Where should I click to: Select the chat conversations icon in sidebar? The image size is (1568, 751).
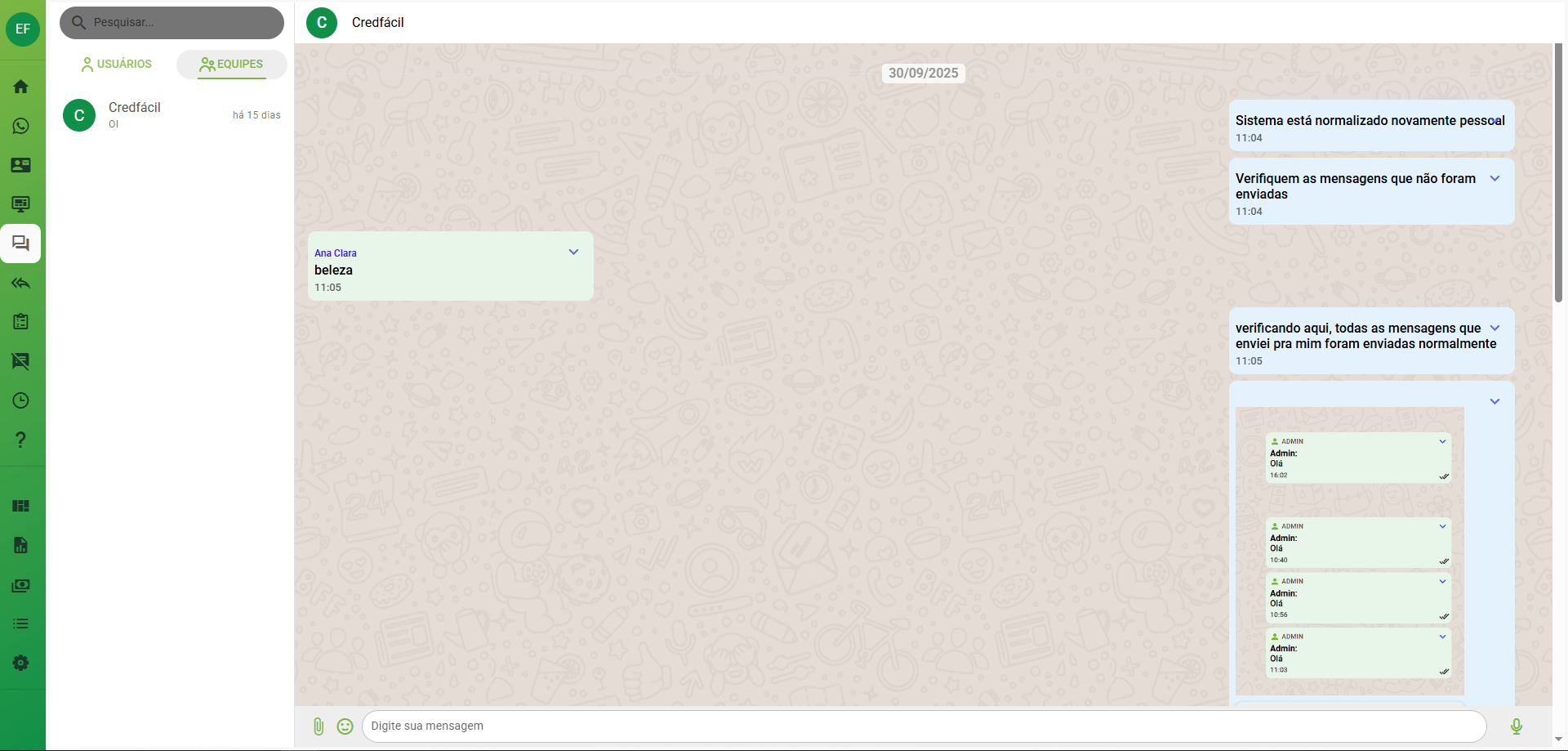(x=20, y=243)
